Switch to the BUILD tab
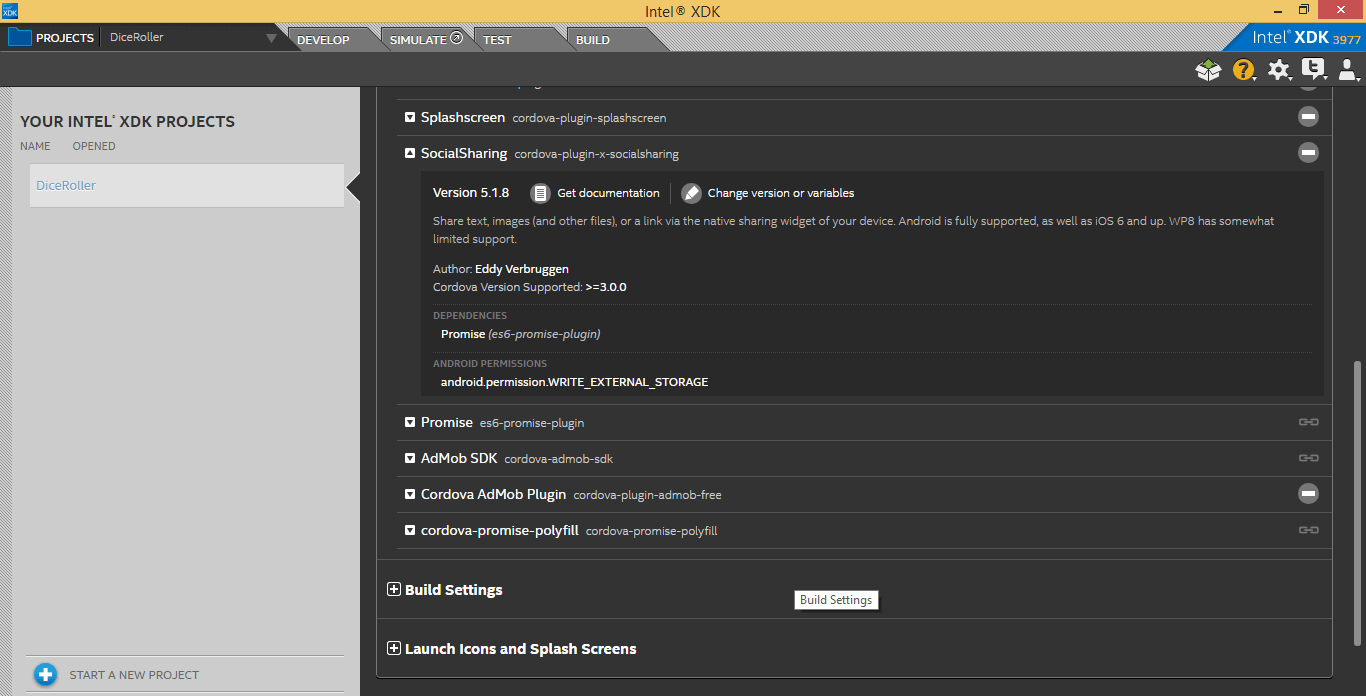This screenshot has height=696, width=1366. tap(593, 40)
